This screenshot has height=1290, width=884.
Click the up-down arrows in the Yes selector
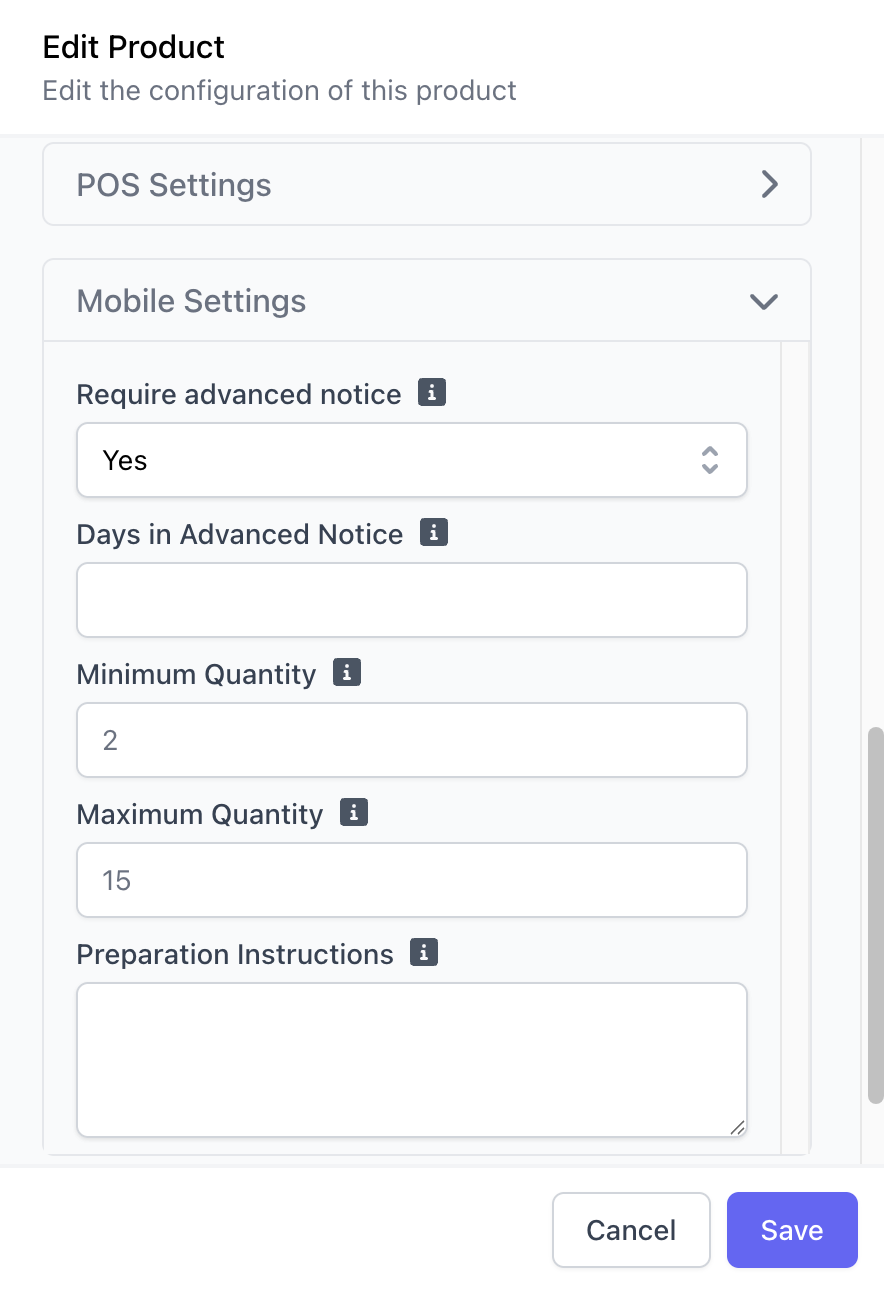(x=710, y=460)
